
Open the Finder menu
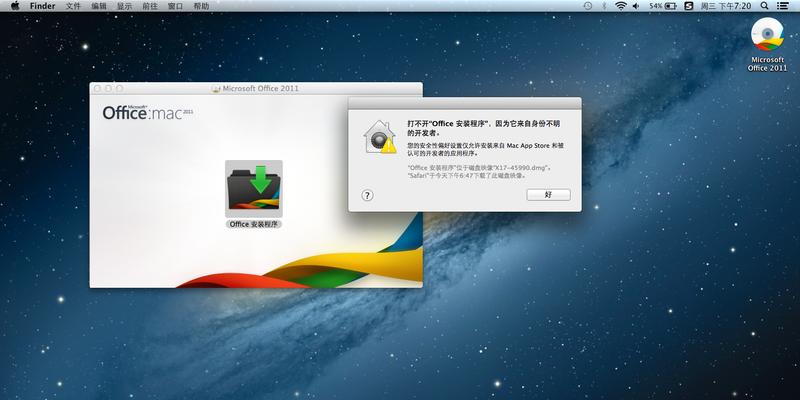pos(42,6)
